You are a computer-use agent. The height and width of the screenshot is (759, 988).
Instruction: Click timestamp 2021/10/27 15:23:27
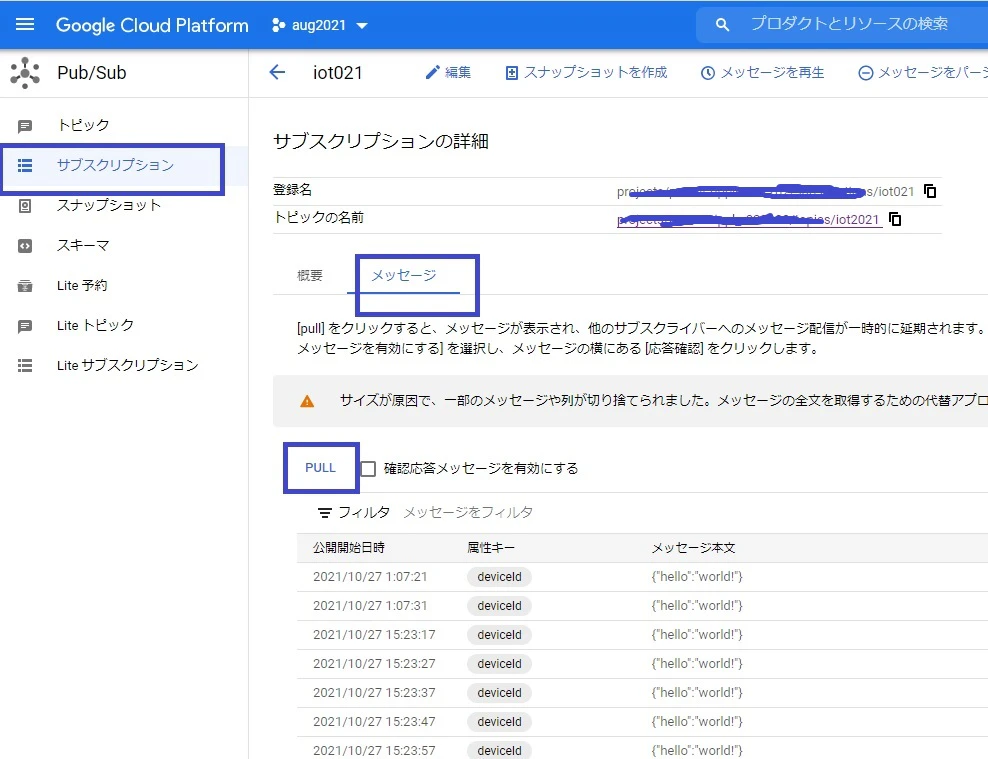pyautogui.click(x=374, y=664)
